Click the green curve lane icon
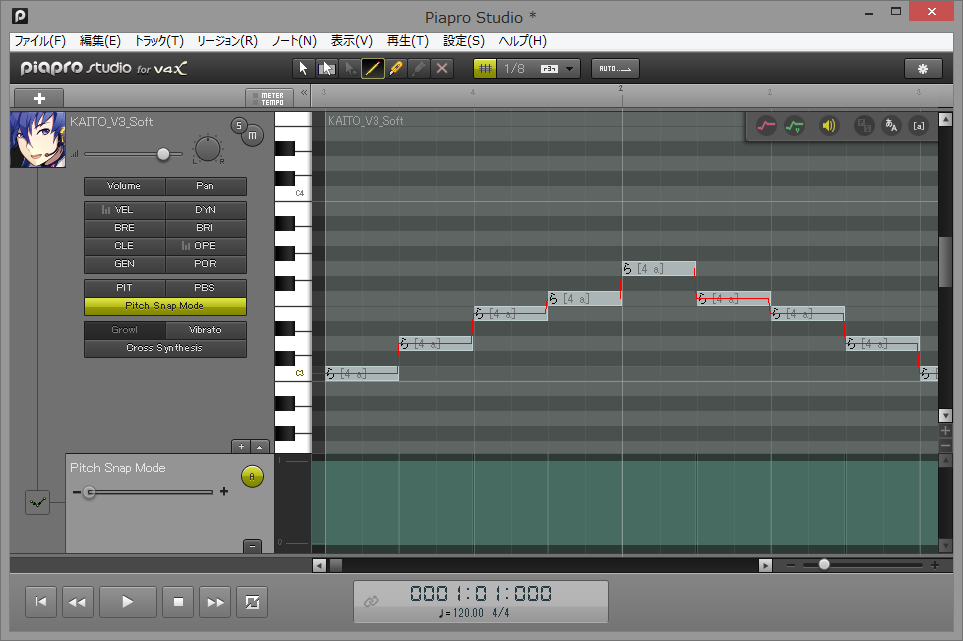 pos(37,503)
